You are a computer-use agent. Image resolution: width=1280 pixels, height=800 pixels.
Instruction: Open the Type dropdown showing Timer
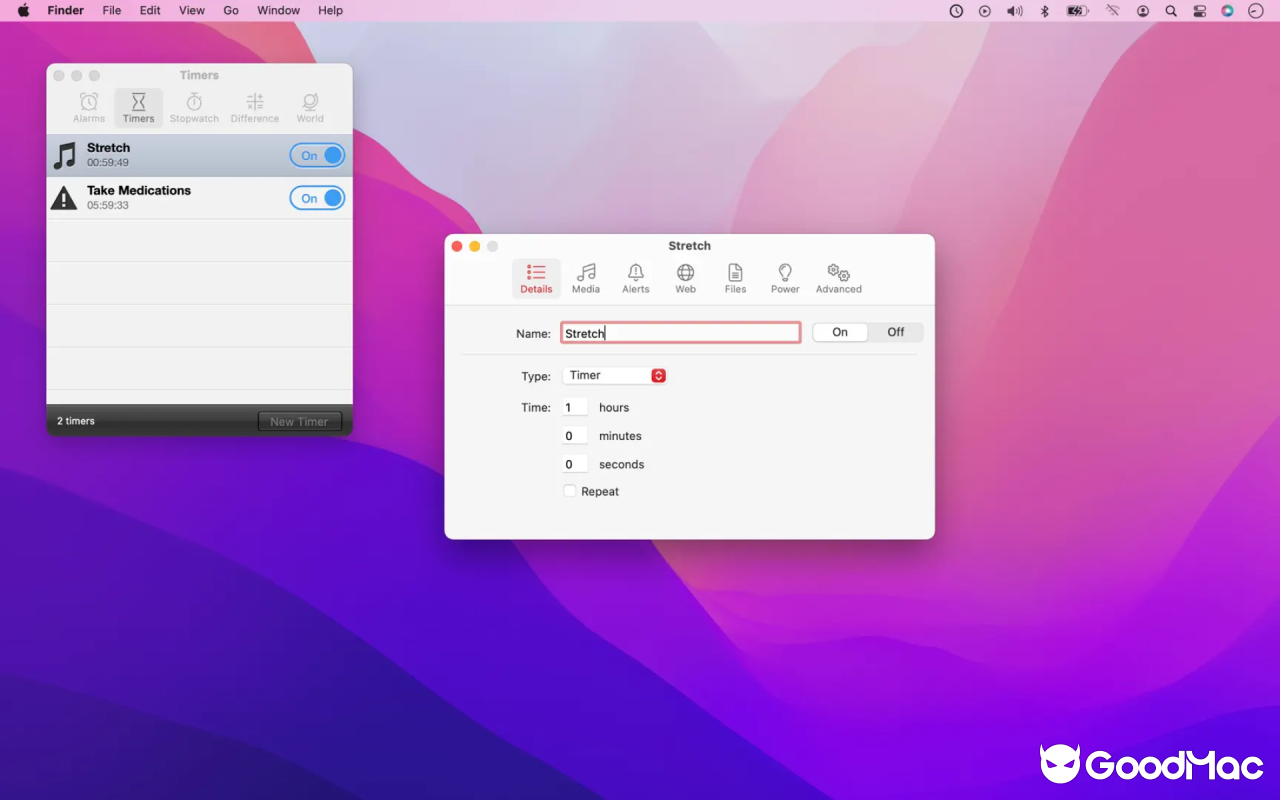click(613, 375)
